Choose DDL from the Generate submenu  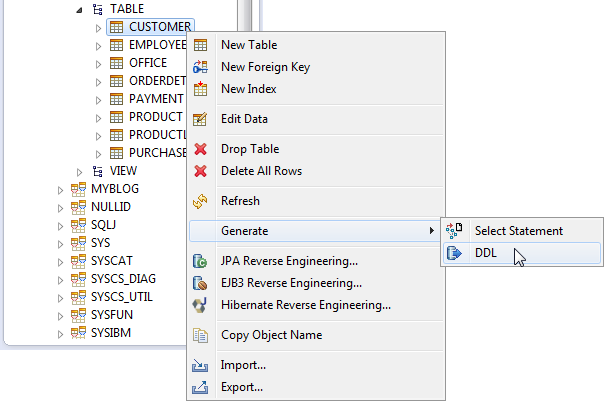[485, 253]
